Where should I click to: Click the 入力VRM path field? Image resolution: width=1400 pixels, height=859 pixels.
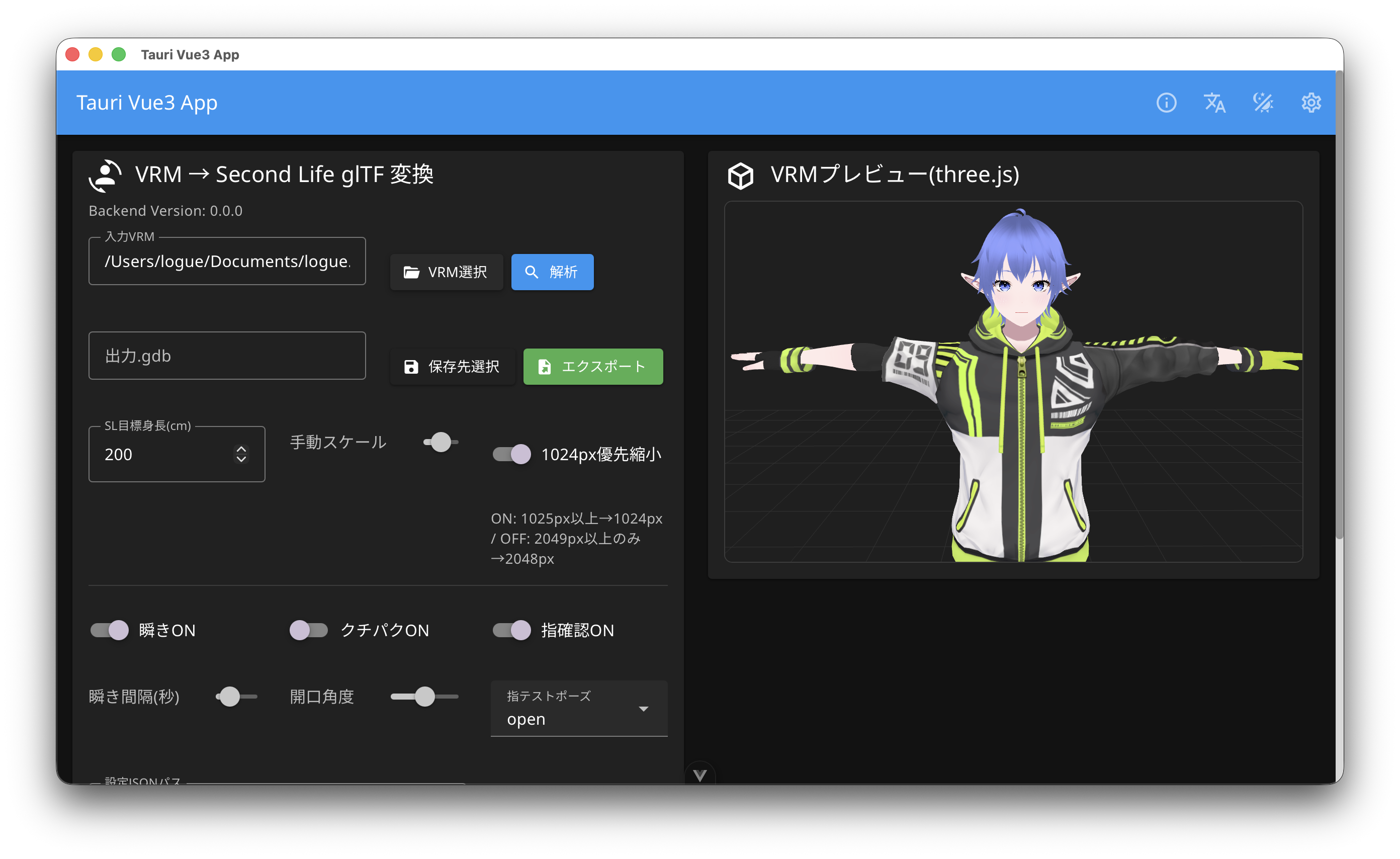point(227,262)
